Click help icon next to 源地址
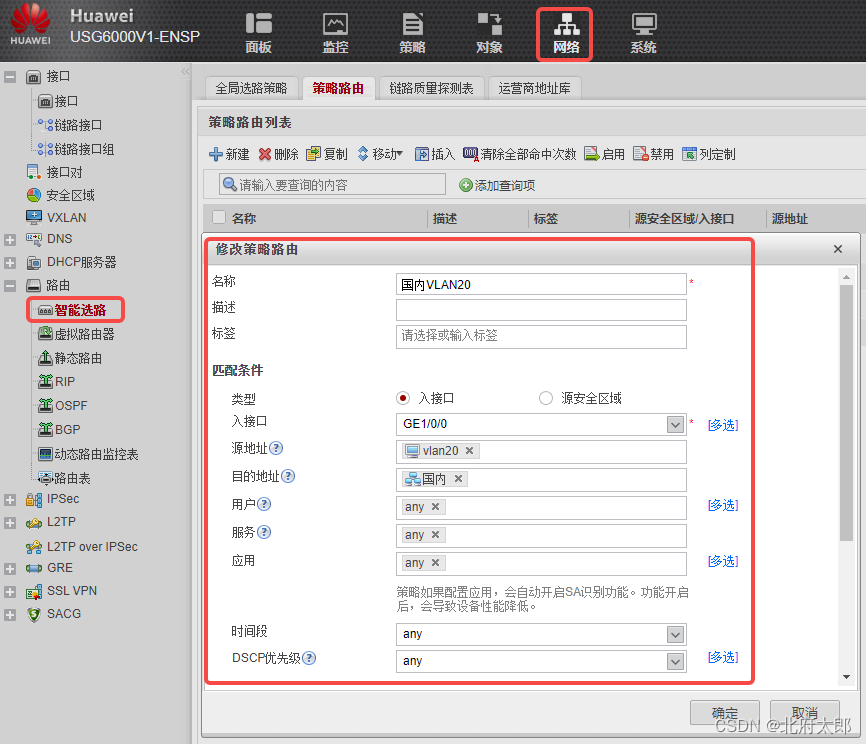 [x=276, y=448]
